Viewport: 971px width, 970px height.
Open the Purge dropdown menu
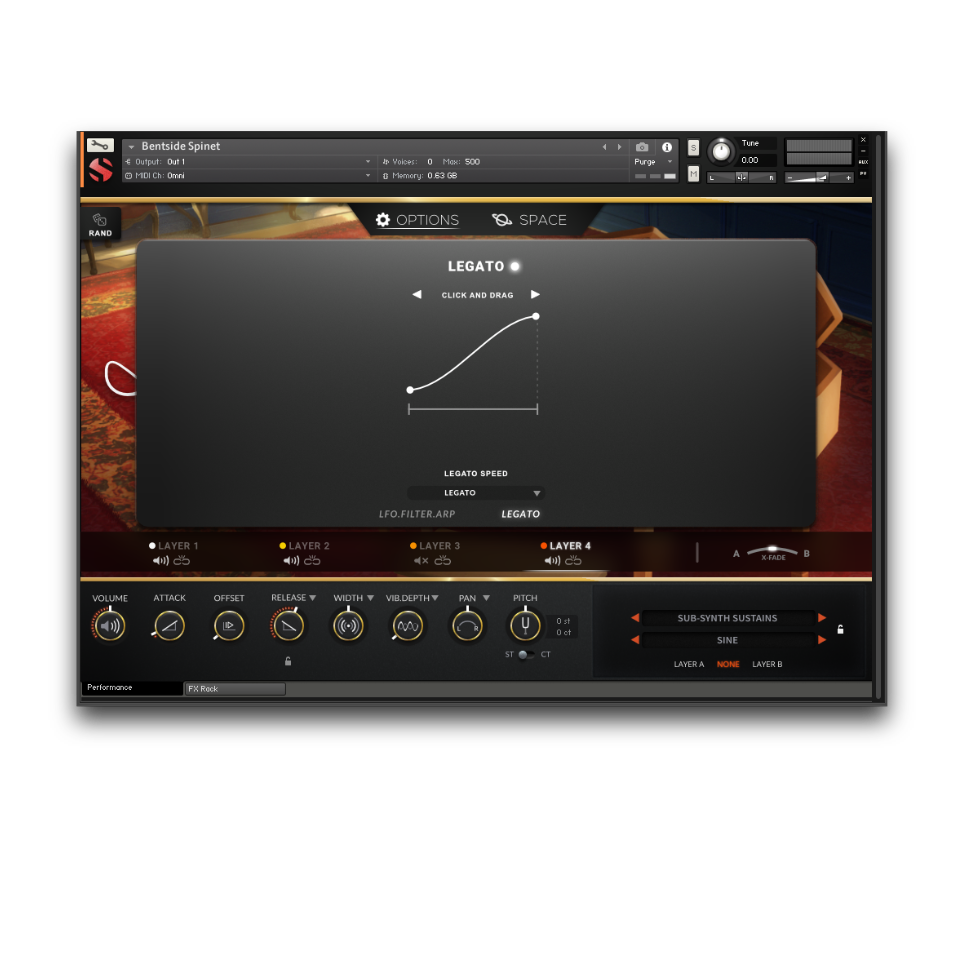coord(655,161)
